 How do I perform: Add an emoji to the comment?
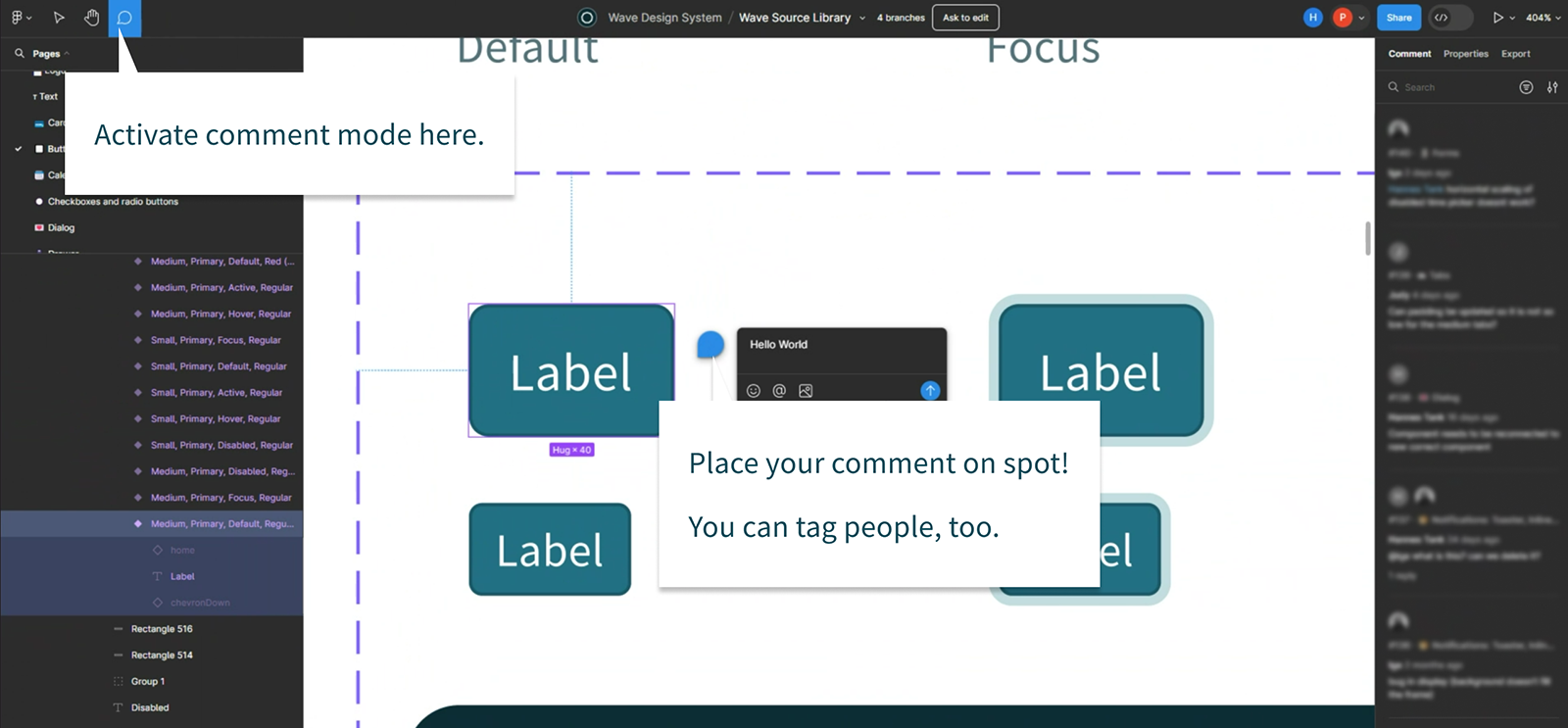(x=754, y=391)
